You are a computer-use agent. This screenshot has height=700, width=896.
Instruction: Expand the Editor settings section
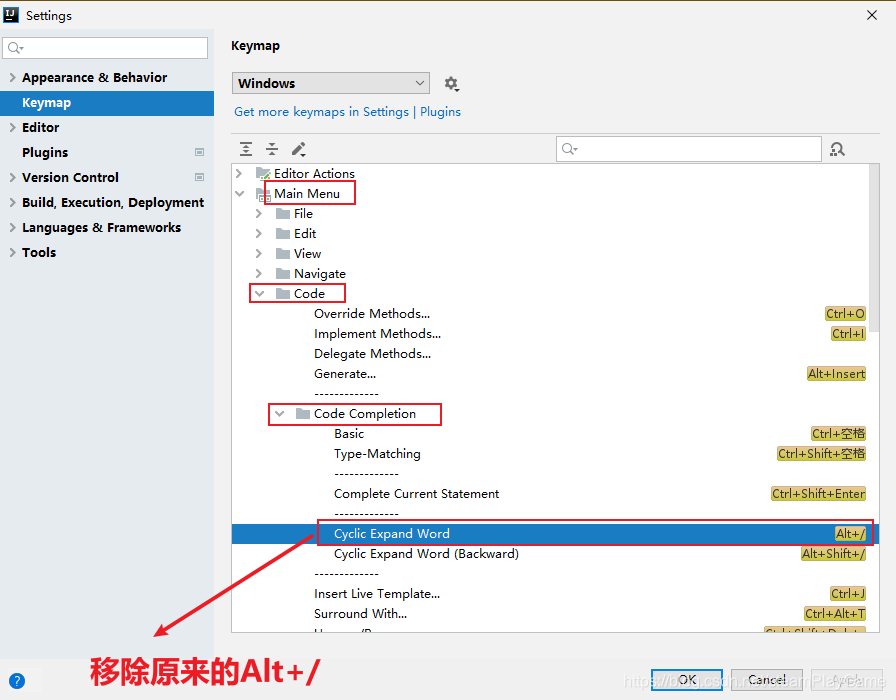(x=13, y=127)
